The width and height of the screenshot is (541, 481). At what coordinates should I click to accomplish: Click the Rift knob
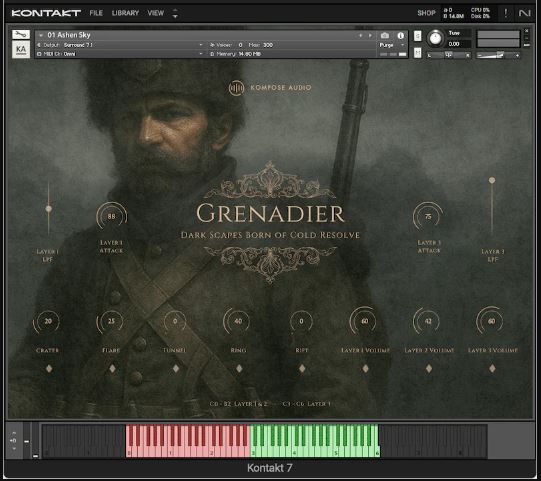pyautogui.click(x=301, y=321)
